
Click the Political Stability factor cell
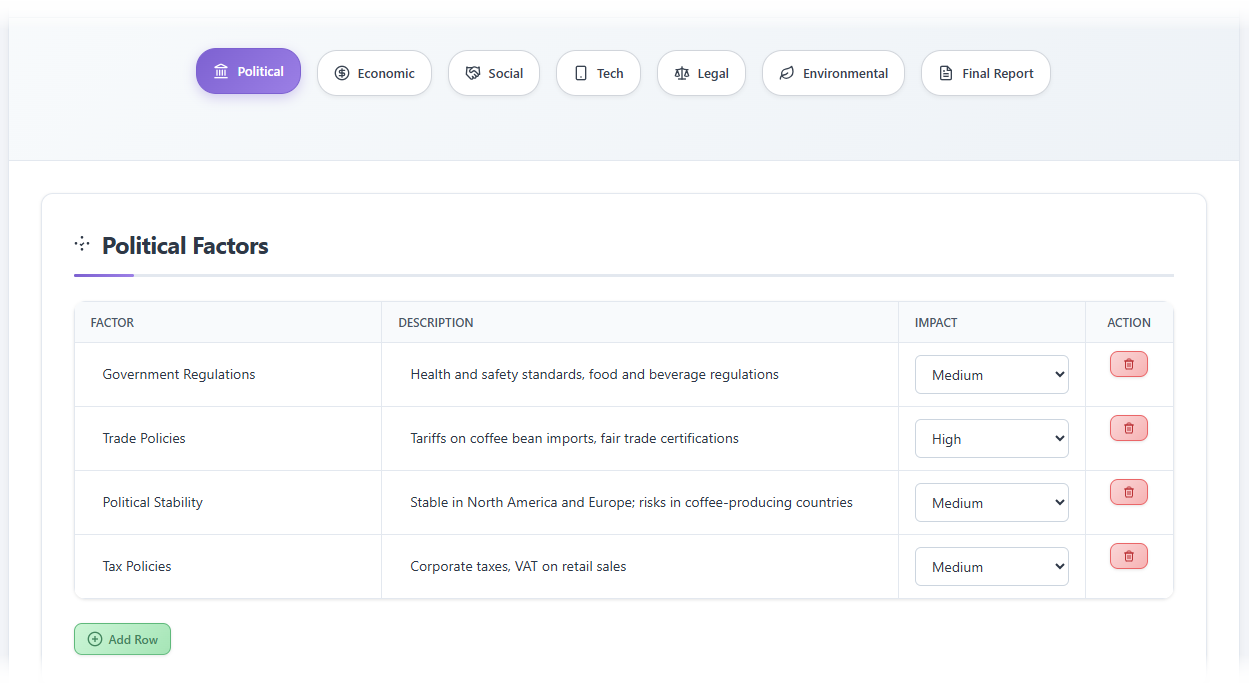click(x=153, y=503)
